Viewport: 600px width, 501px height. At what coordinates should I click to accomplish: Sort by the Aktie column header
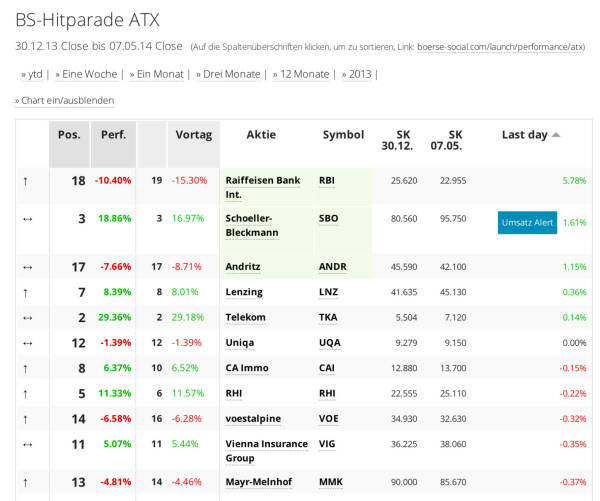(x=260, y=135)
